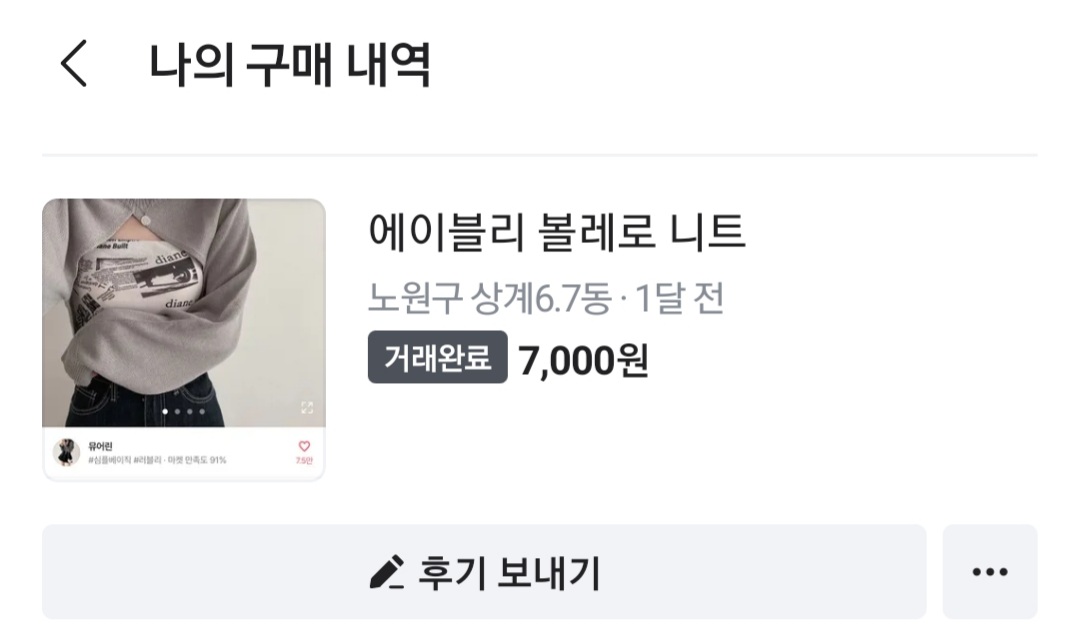
Task: Tap the seller name 유어린
Action: point(100,446)
